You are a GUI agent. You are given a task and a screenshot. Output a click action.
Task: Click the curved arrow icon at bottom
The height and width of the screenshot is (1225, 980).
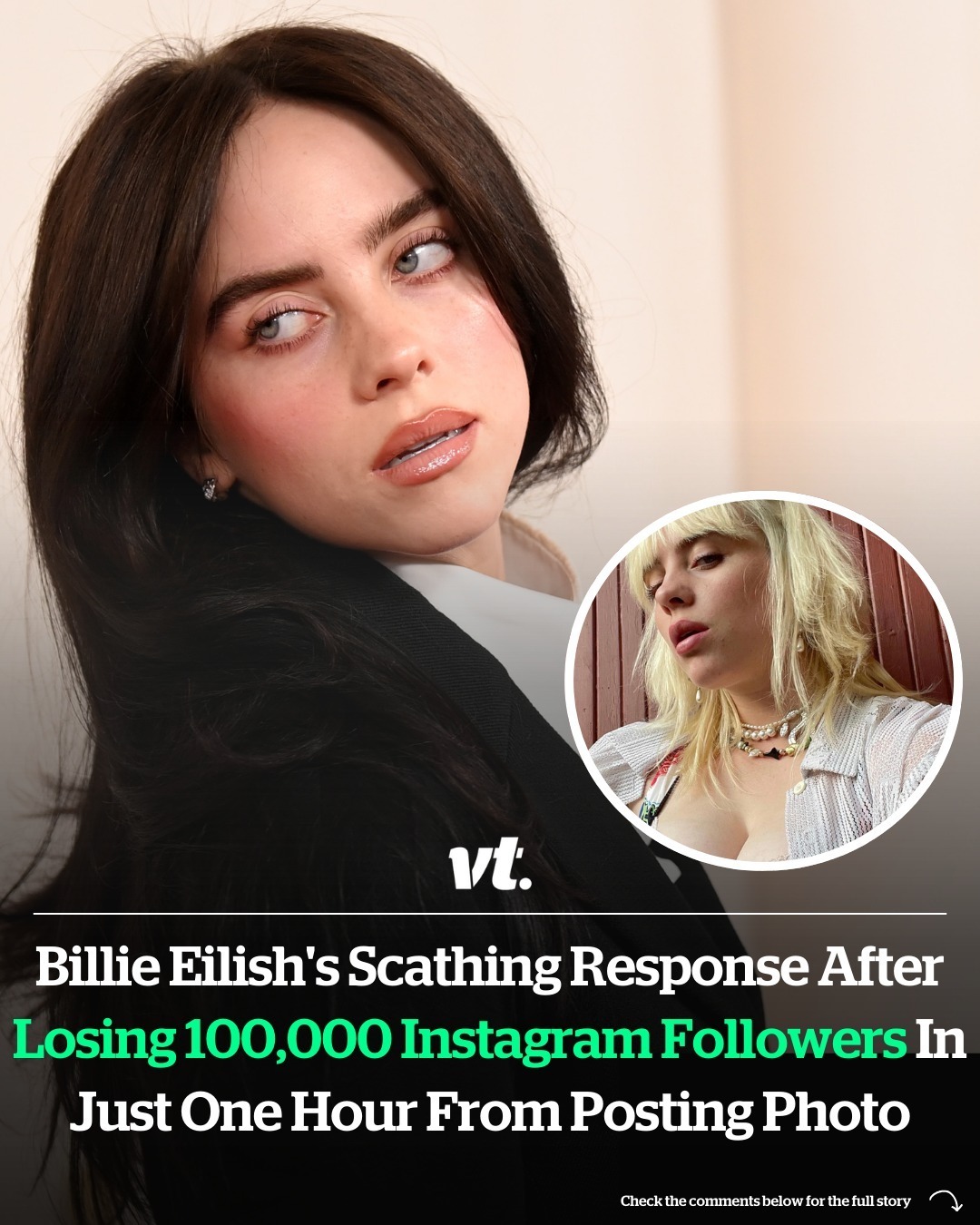click(x=946, y=1201)
